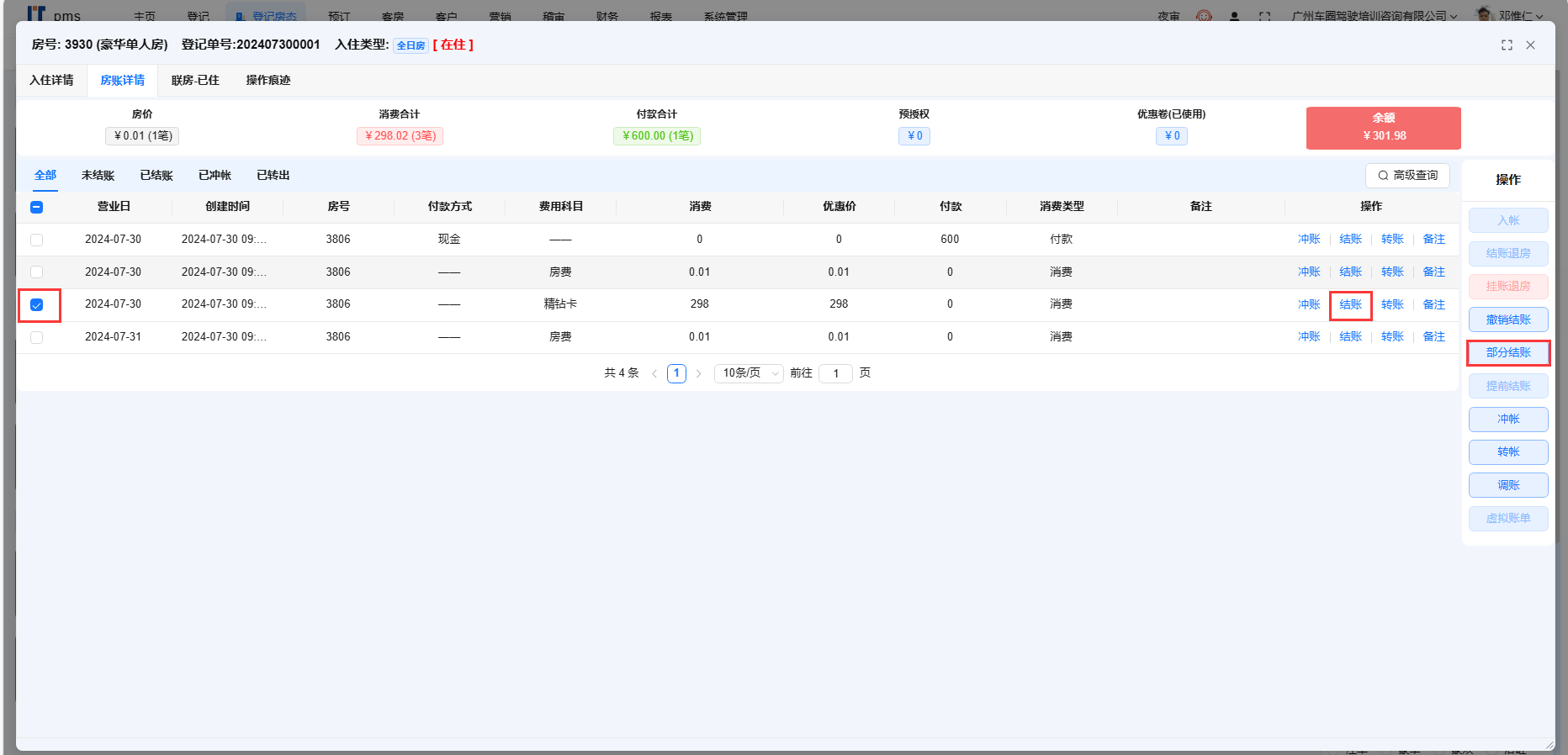The height and width of the screenshot is (755, 1568).
Task: Open the 10条/页 page size dropdown
Action: click(749, 373)
